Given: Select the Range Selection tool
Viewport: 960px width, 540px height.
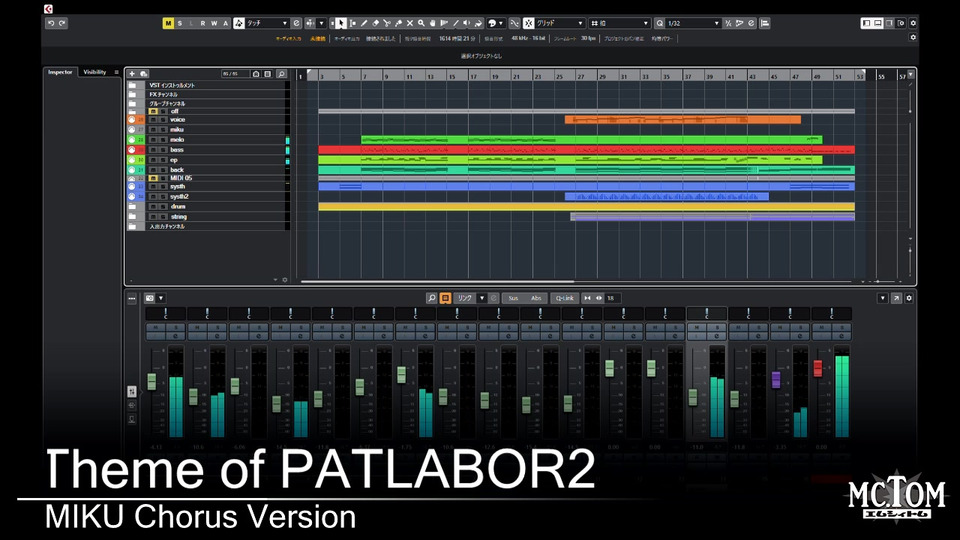Looking at the screenshot, I should point(353,23).
